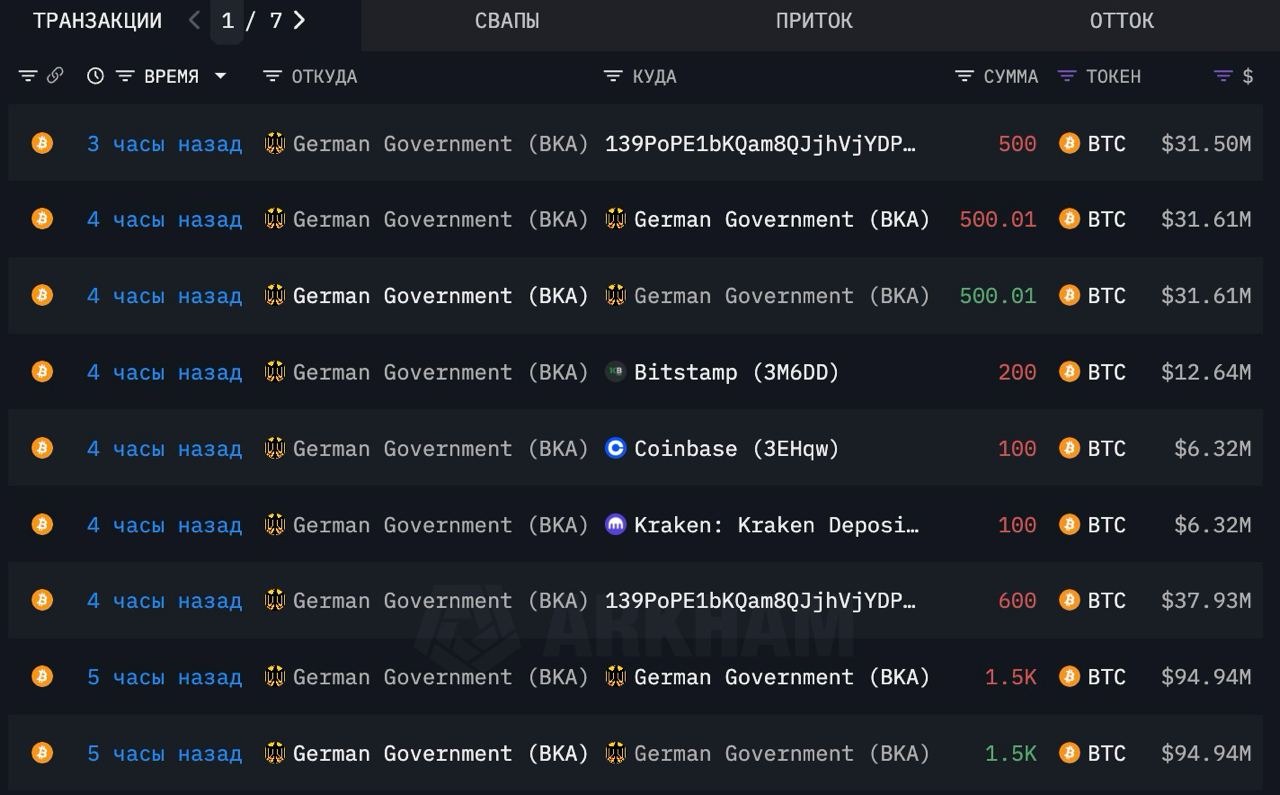The height and width of the screenshot is (795, 1280).
Task: Open the filter icon left of the chain link icon
Action: 28,76
